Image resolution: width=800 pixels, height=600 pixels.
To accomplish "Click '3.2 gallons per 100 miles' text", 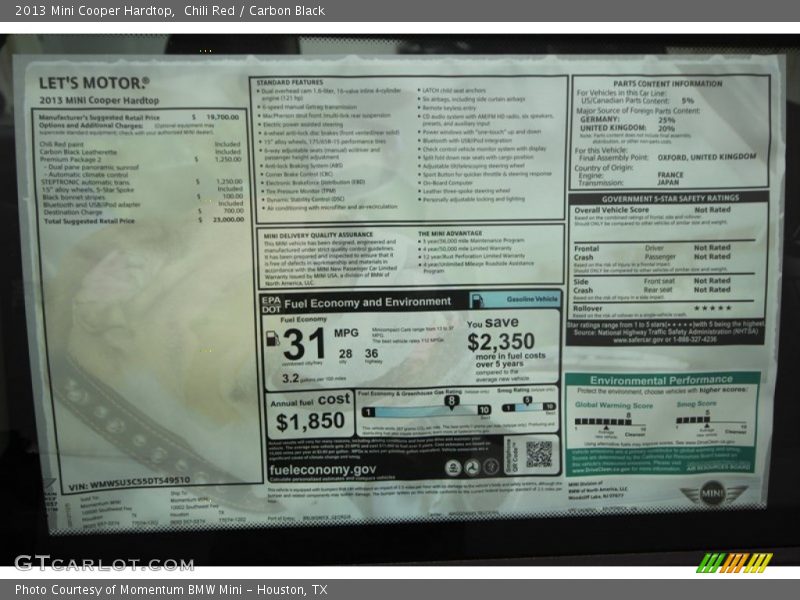I will tap(314, 378).
